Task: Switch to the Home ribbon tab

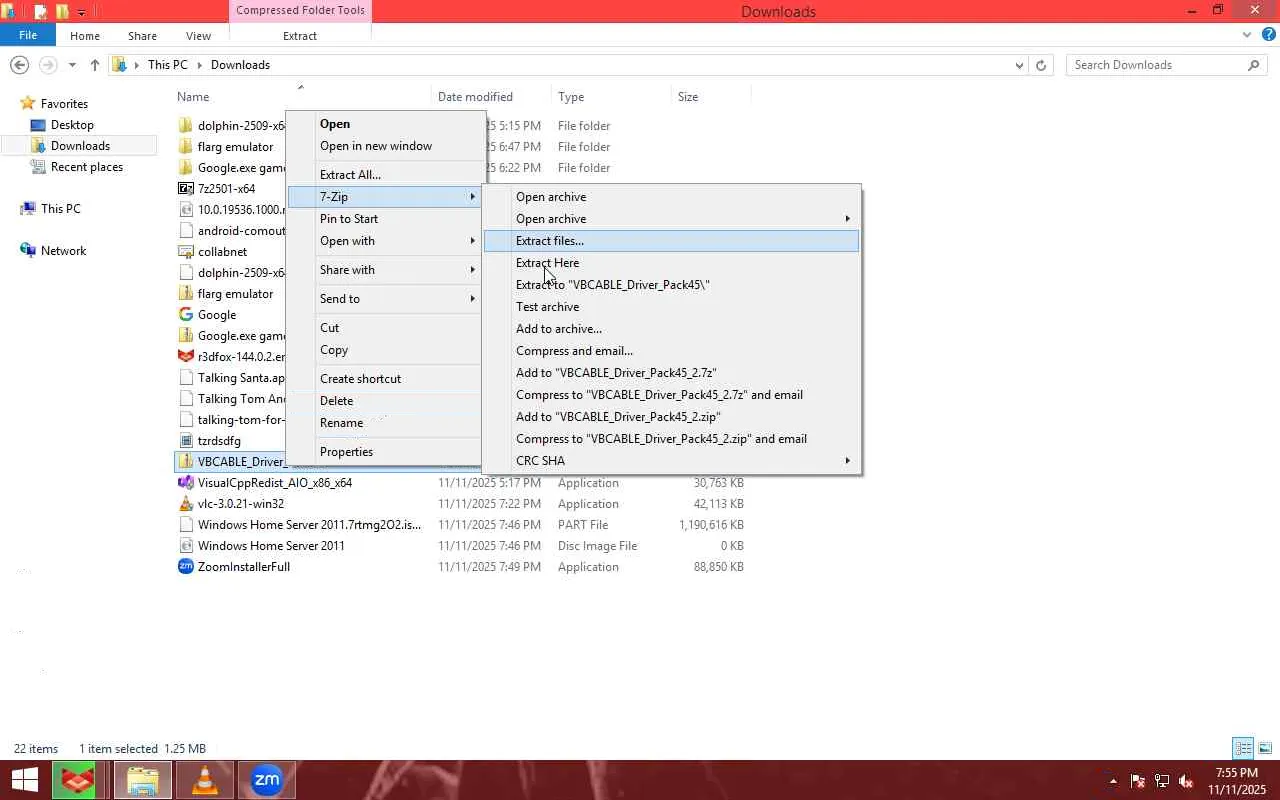Action: (85, 36)
